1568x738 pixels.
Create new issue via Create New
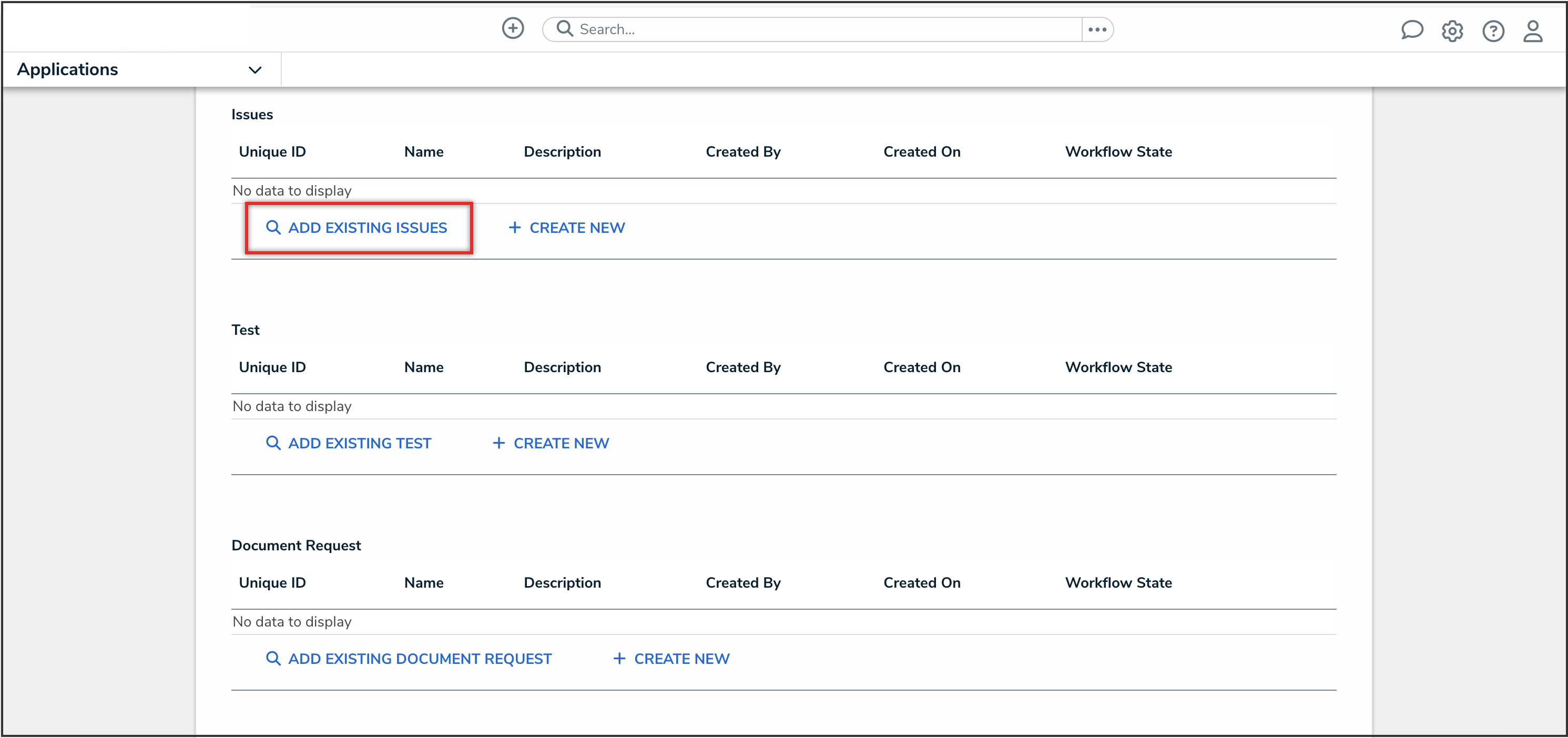pyautogui.click(x=566, y=228)
